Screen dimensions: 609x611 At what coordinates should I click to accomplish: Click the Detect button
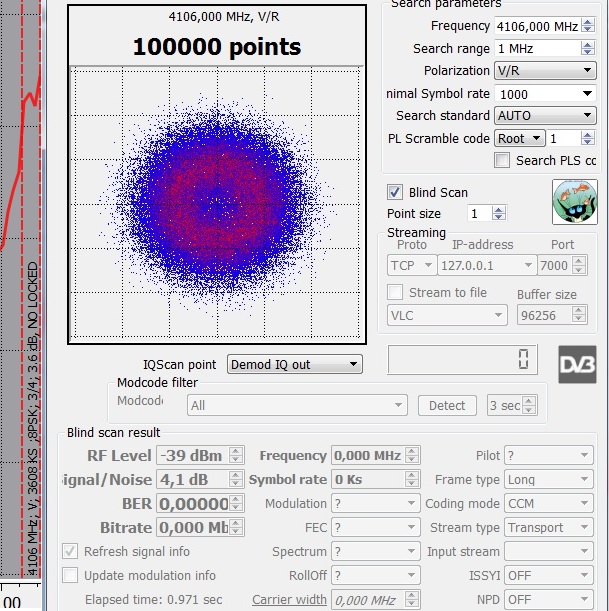coord(447,405)
